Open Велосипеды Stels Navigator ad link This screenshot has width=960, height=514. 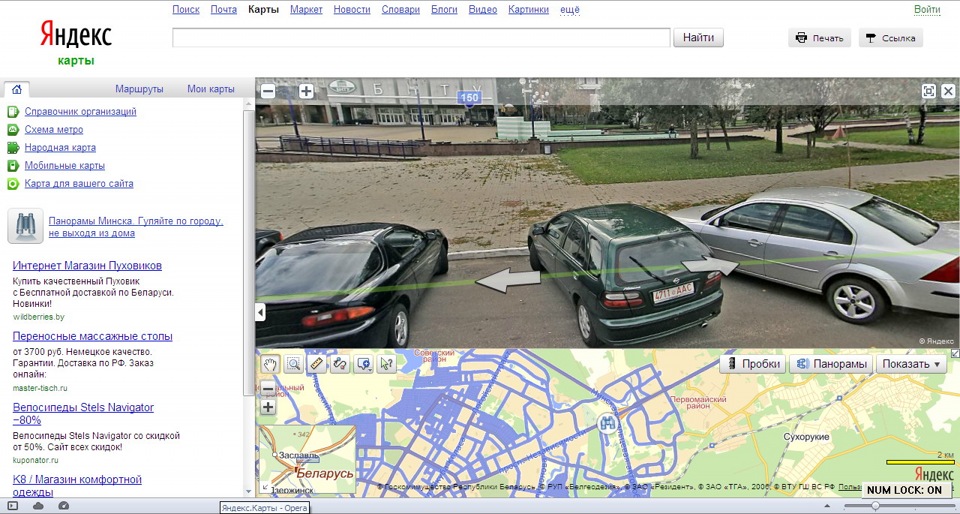tap(83, 414)
